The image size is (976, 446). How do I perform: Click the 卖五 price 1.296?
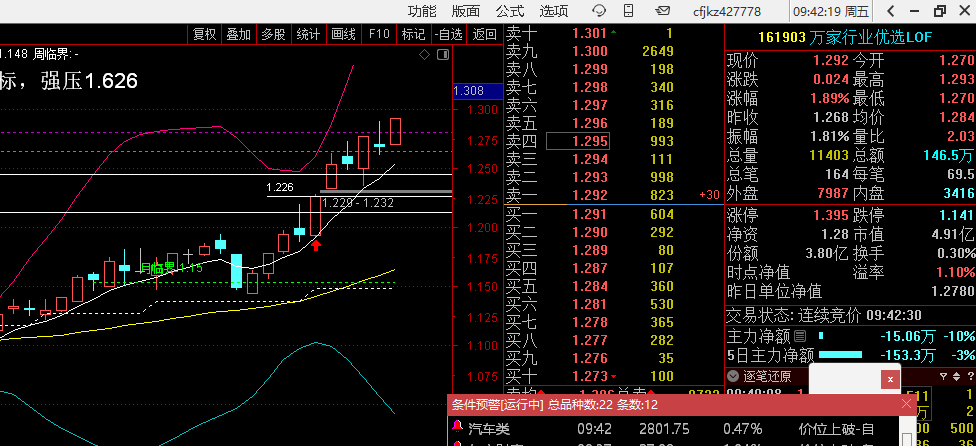coord(589,123)
